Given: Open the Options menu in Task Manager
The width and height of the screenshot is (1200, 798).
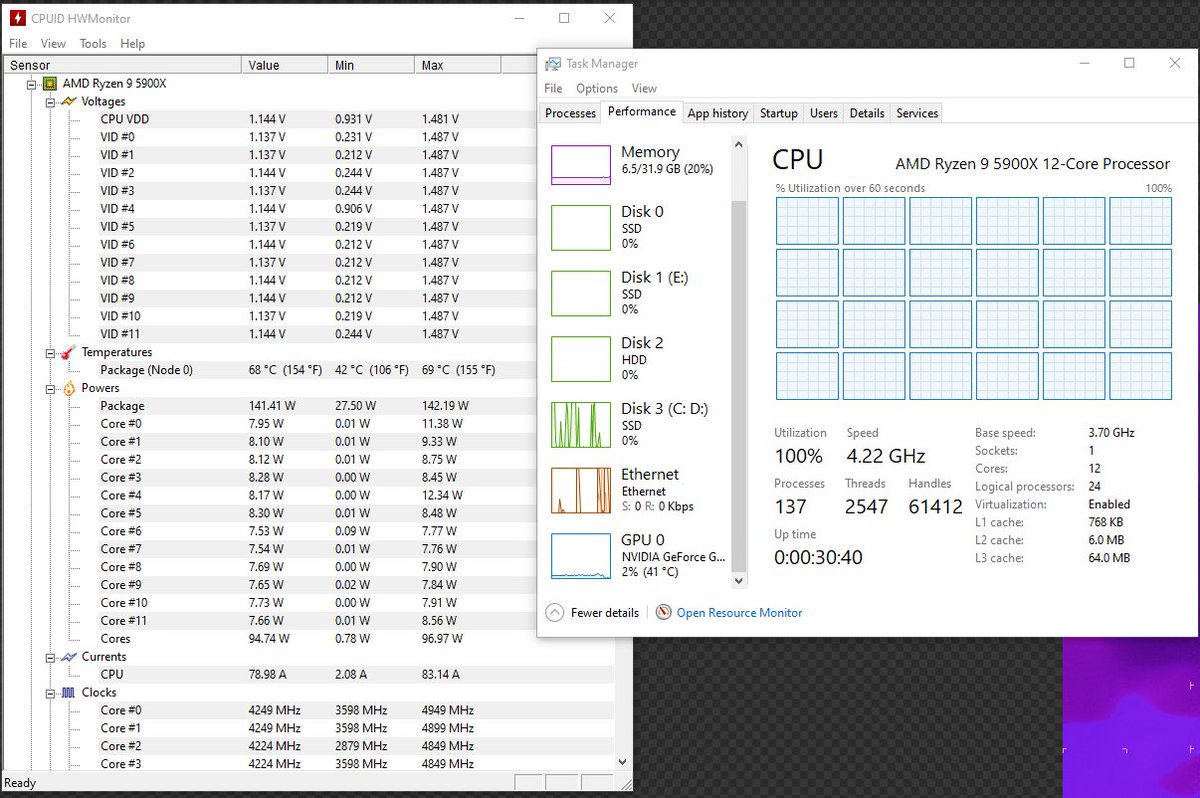Looking at the screenshot, I should (x=596, y=88).
